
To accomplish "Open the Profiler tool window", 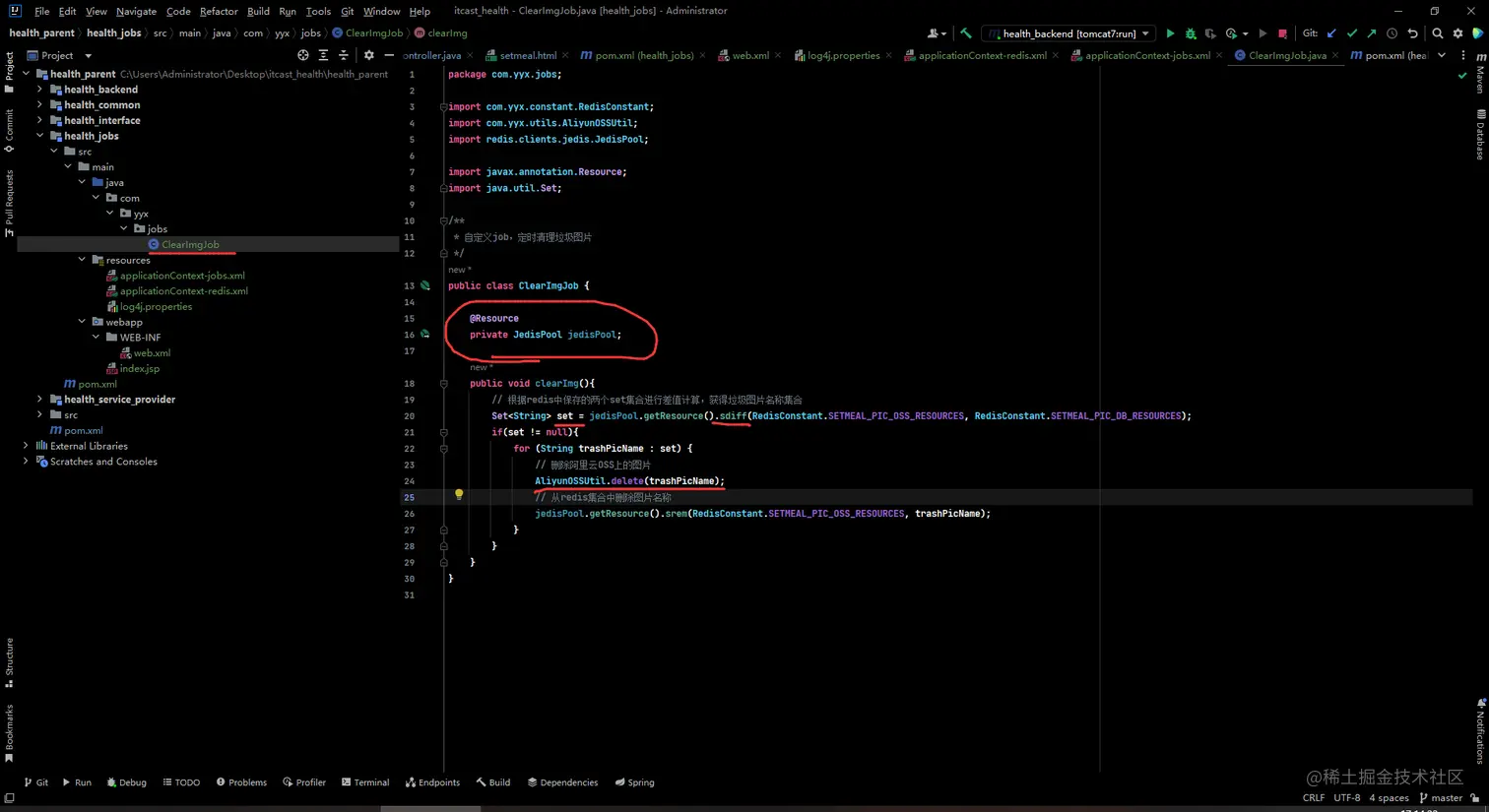I will (304, 782).
